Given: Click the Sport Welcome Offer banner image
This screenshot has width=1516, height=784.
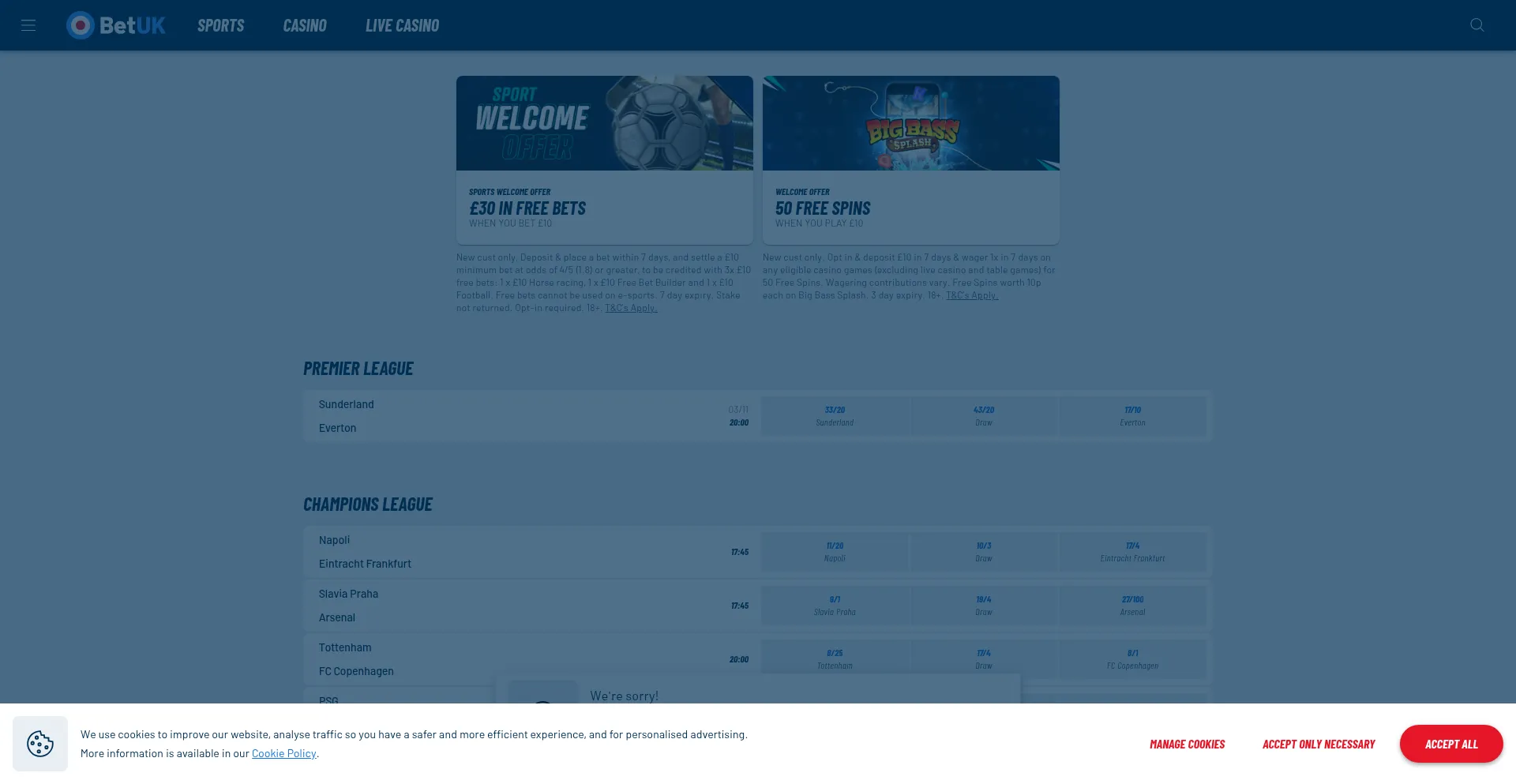Looking at the screenshot, I should click(604, 123).
